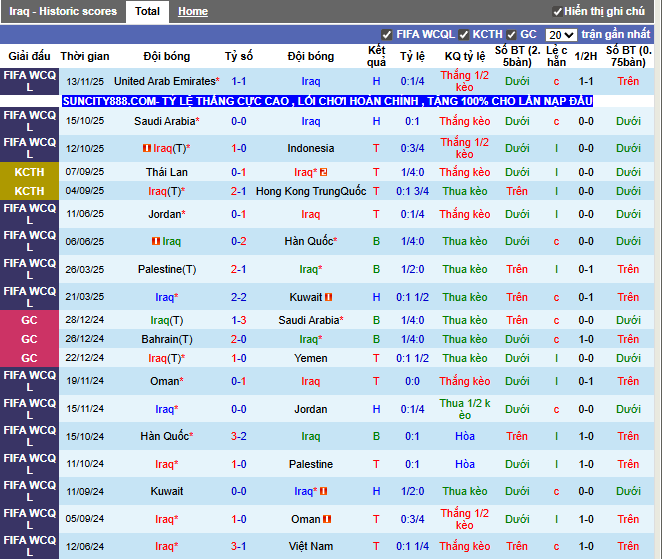Viewport: 662px width, 559px height.
Task: Click the 0-2 score versus Hàn Quốc
Action: pos(239,241)
